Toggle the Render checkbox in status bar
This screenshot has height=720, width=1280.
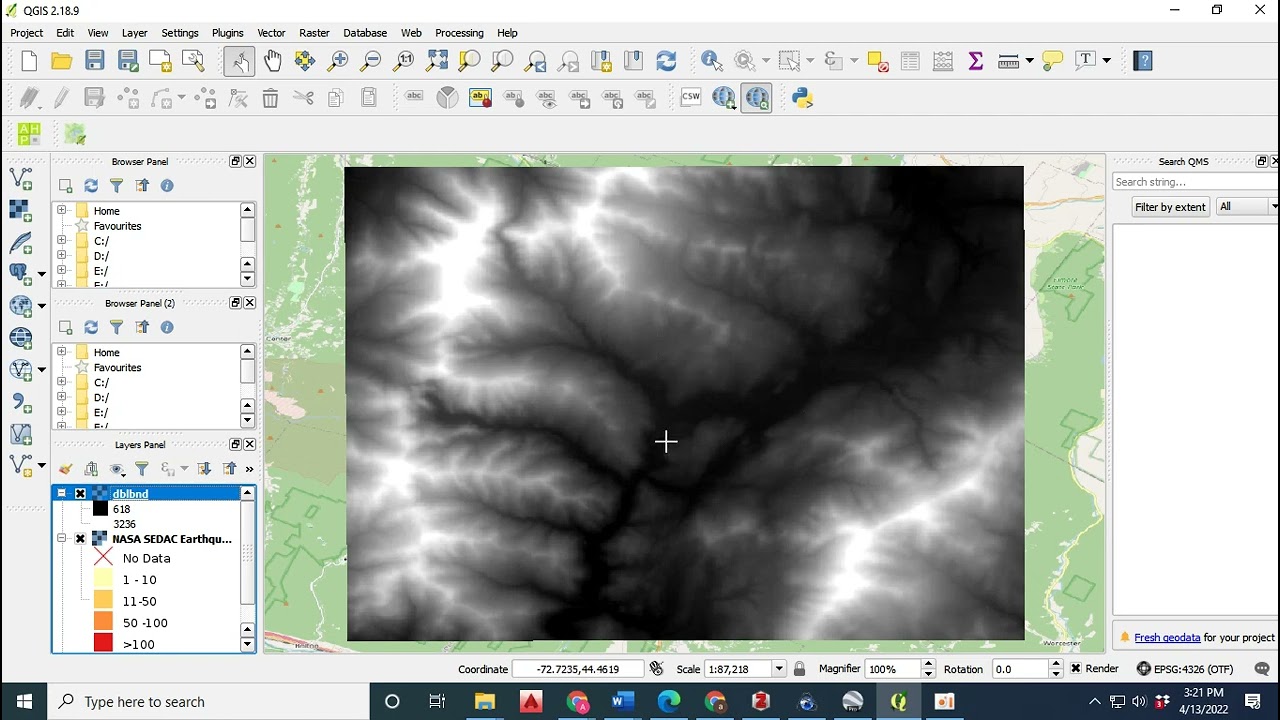1076,669
